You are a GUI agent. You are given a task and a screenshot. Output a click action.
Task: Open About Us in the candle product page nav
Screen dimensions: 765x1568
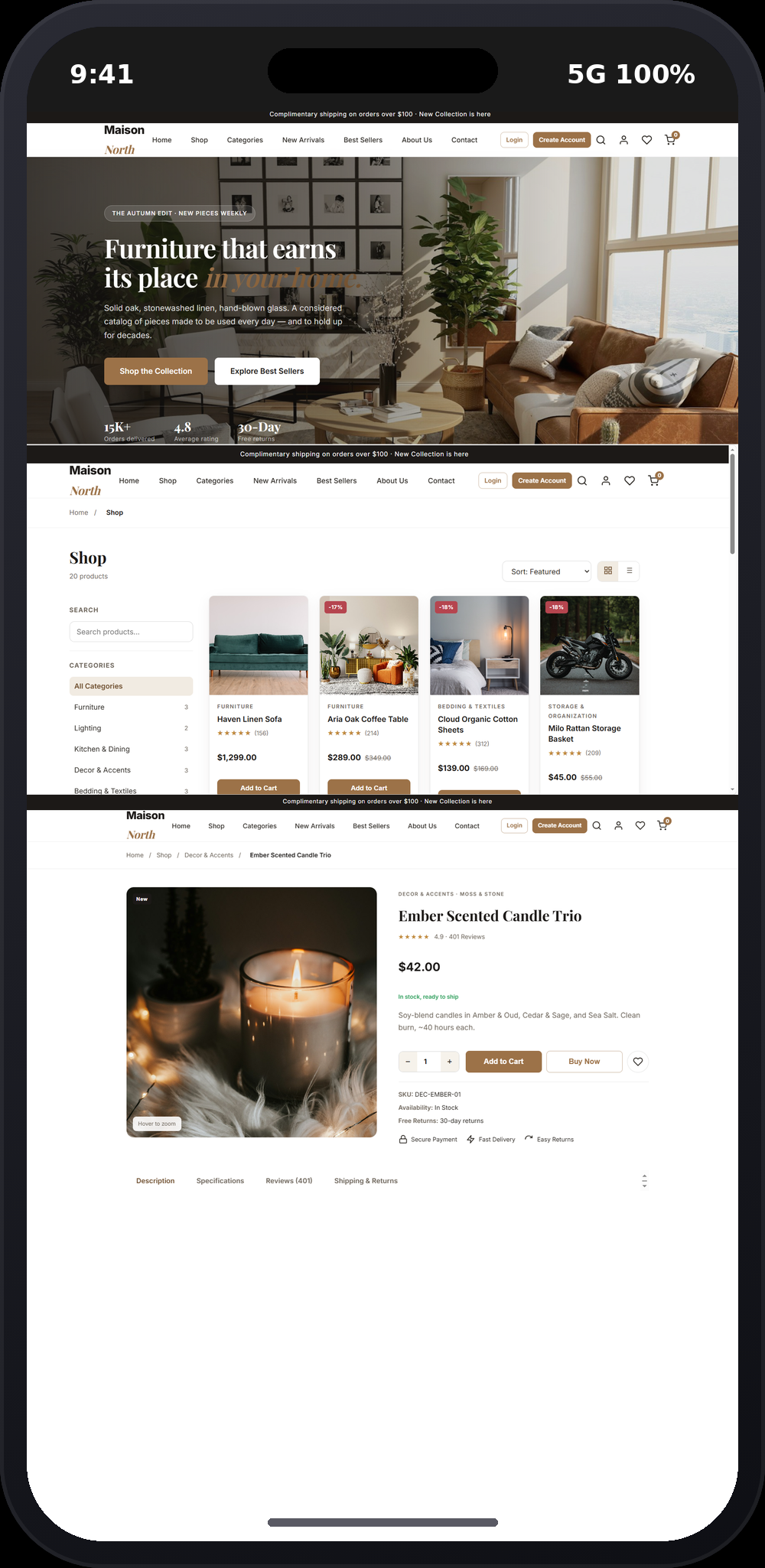pyautogui.click(x=422, y=826)
